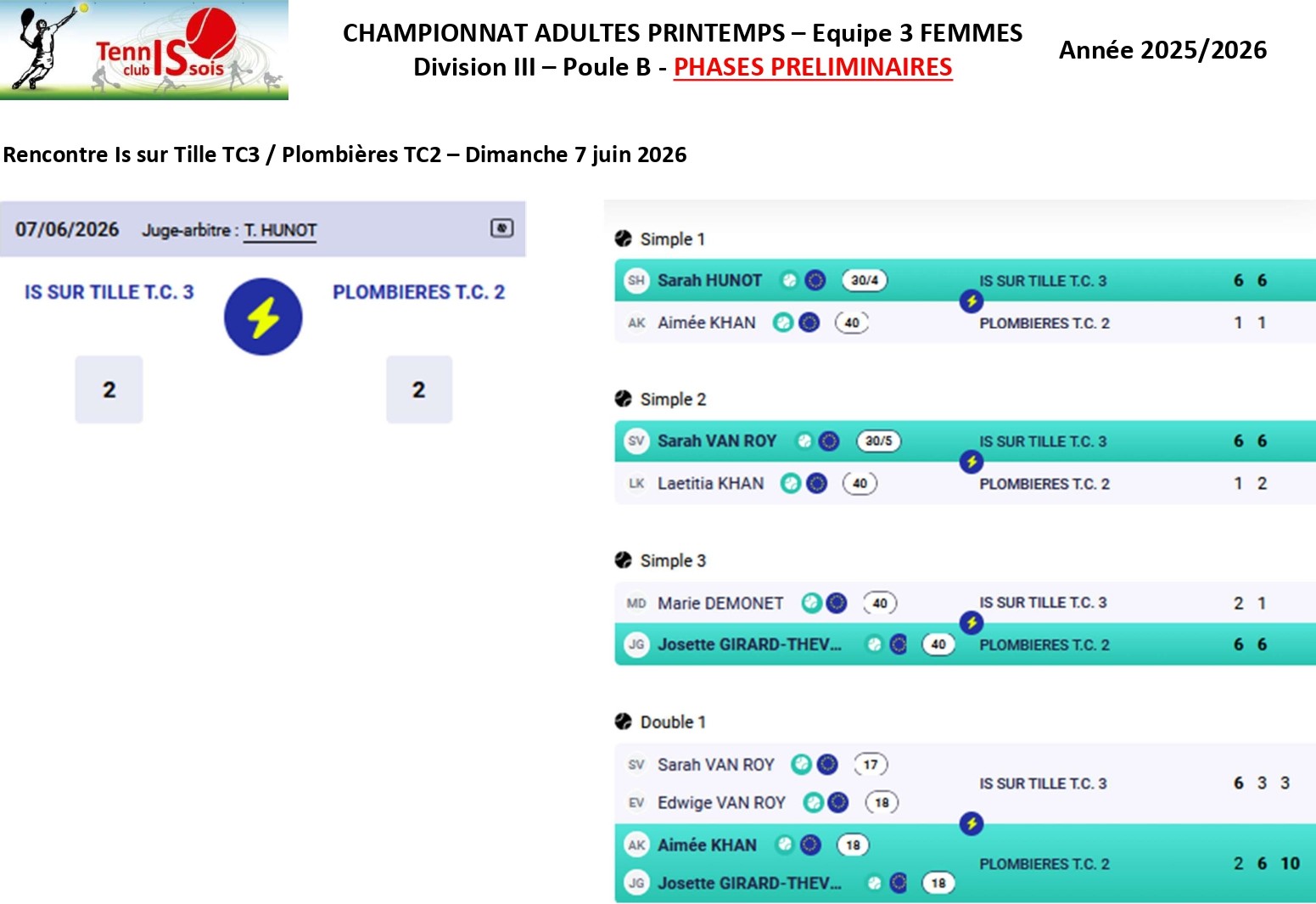
Task: Click the Tennis club Issois logo
Action: click(x=144, y=50)
